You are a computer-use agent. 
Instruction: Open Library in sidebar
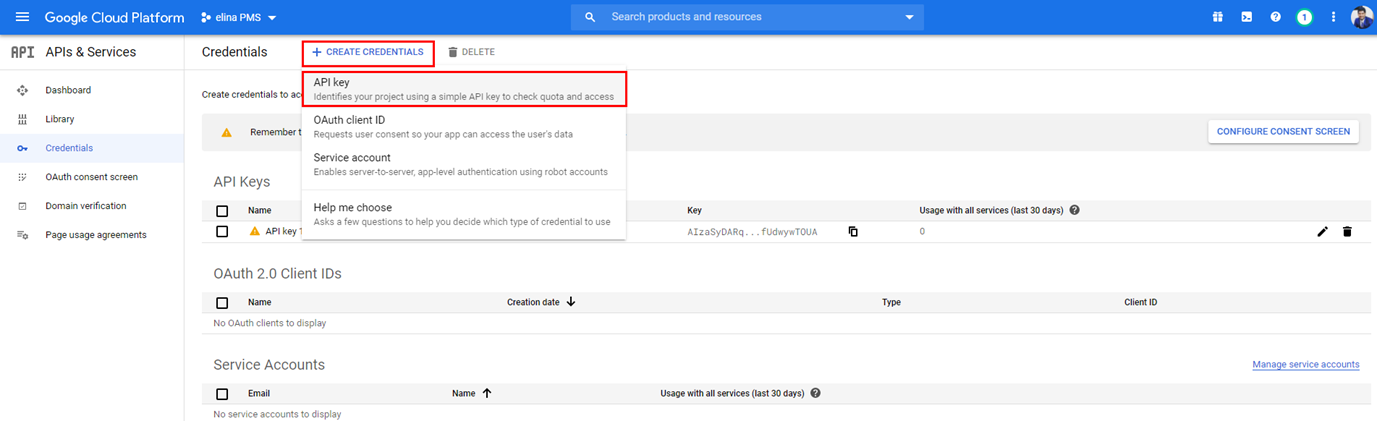[x=92, y=119]
